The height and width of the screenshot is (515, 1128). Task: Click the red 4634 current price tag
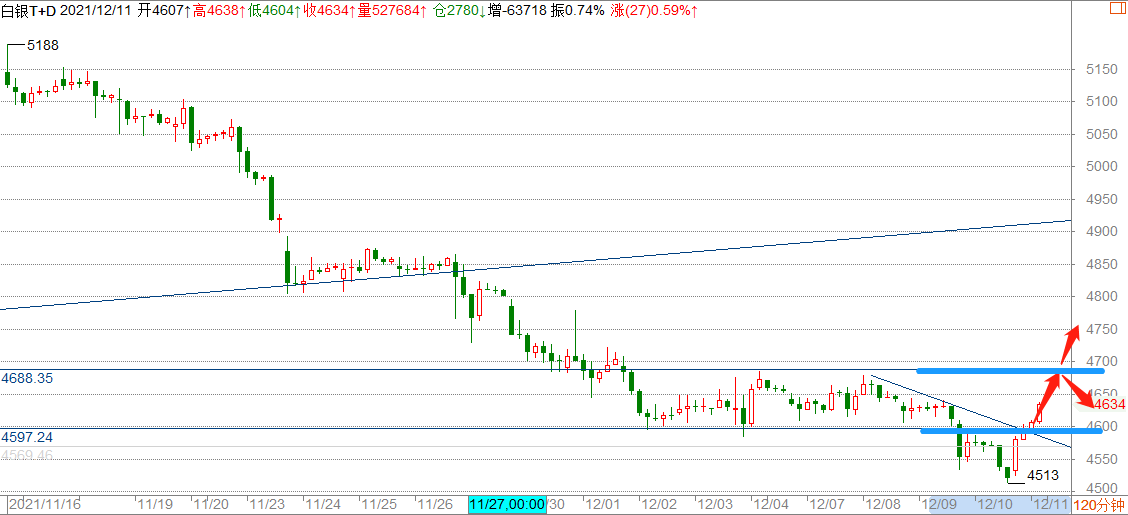tap(1109, 405)
